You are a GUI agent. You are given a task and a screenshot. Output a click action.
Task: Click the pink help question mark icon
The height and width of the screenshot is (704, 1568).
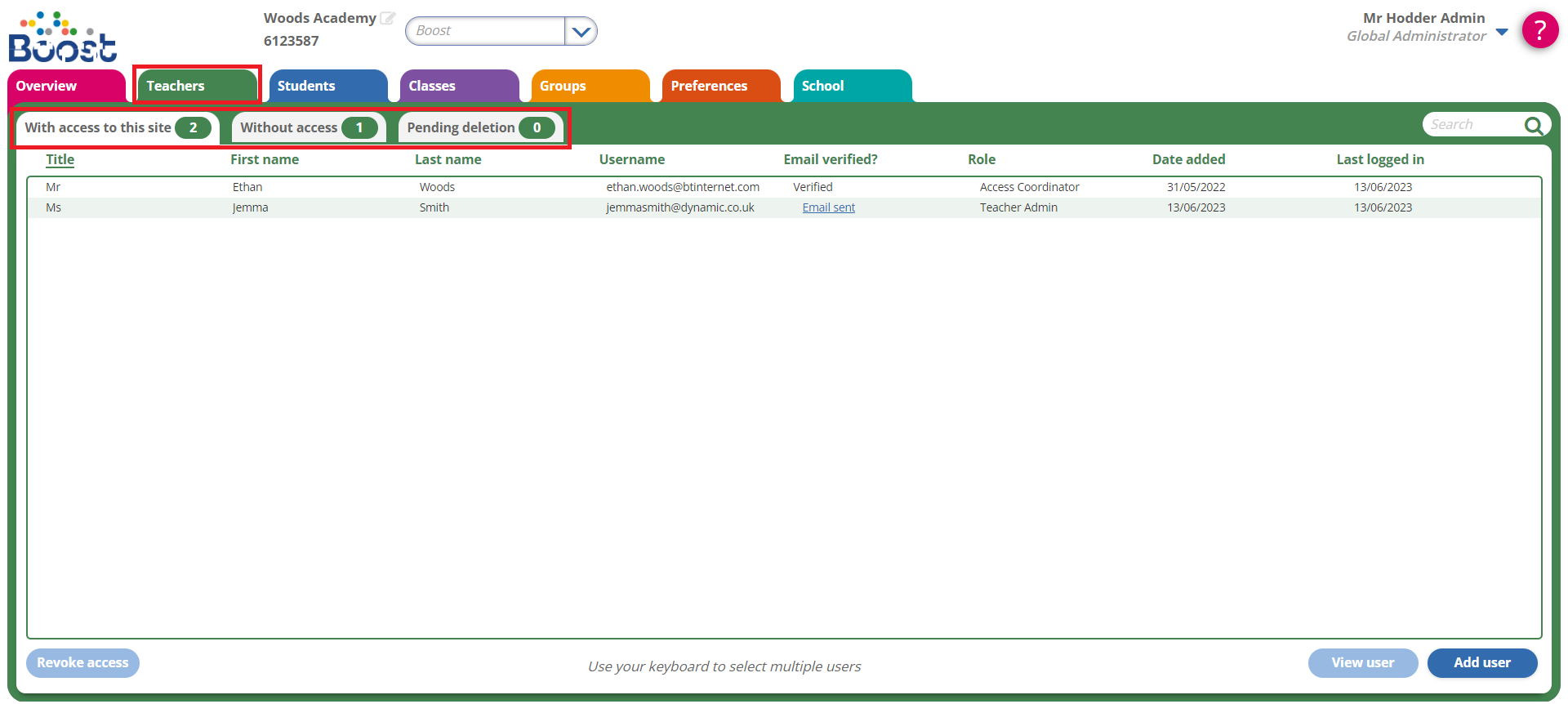pyautogui.click(x=1539, y=30)
